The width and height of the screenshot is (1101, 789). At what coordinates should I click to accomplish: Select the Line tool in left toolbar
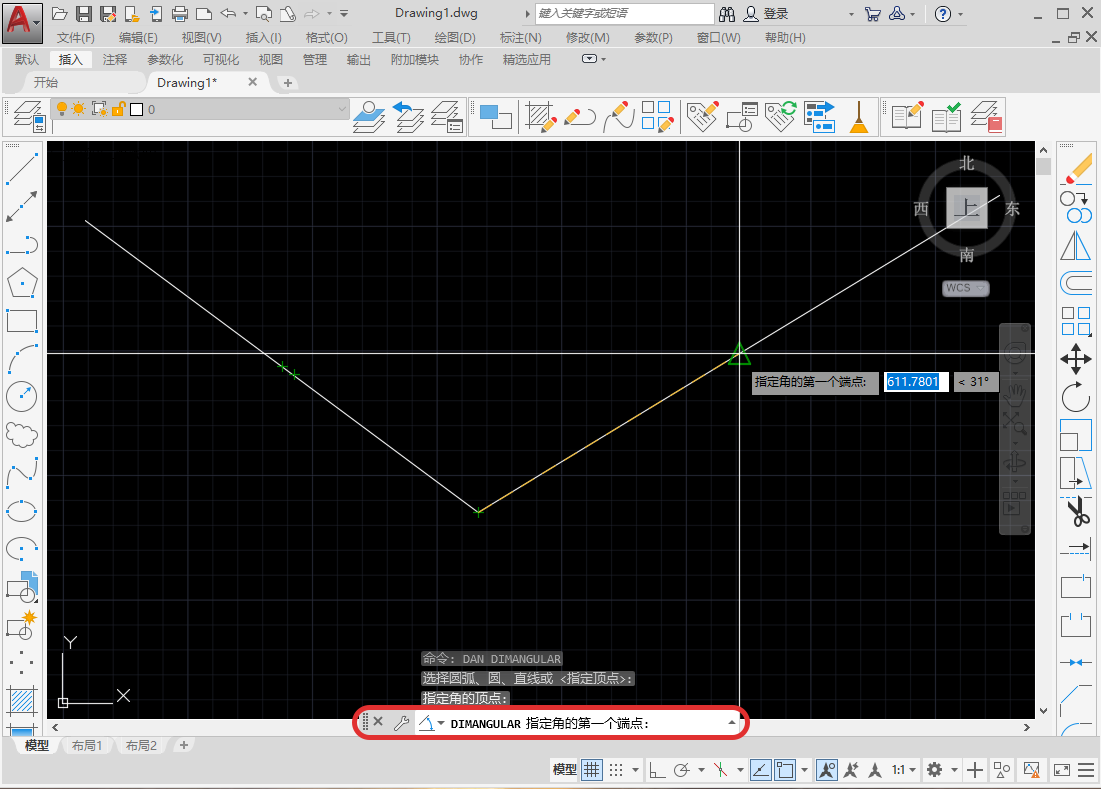pos(22,168)
